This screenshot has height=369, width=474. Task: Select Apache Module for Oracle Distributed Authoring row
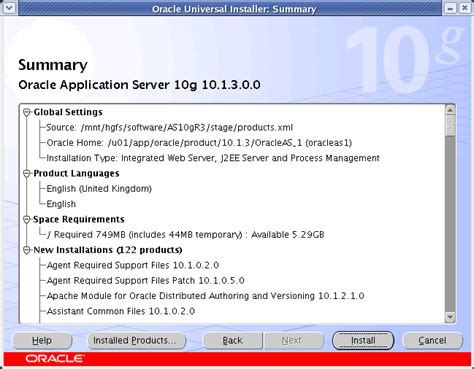(205, 296)
